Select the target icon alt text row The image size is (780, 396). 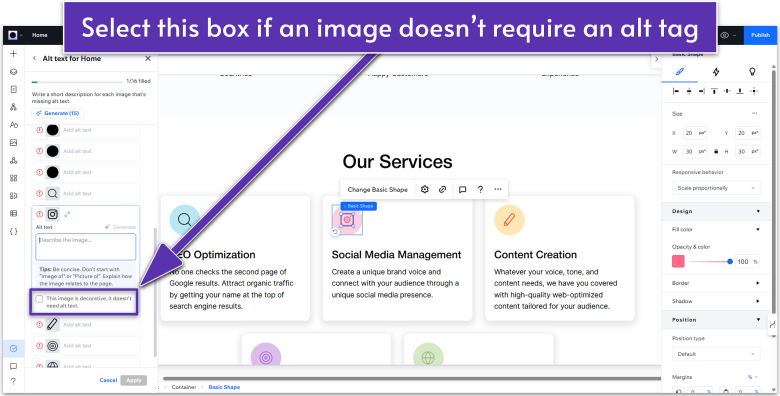point(86,346)
